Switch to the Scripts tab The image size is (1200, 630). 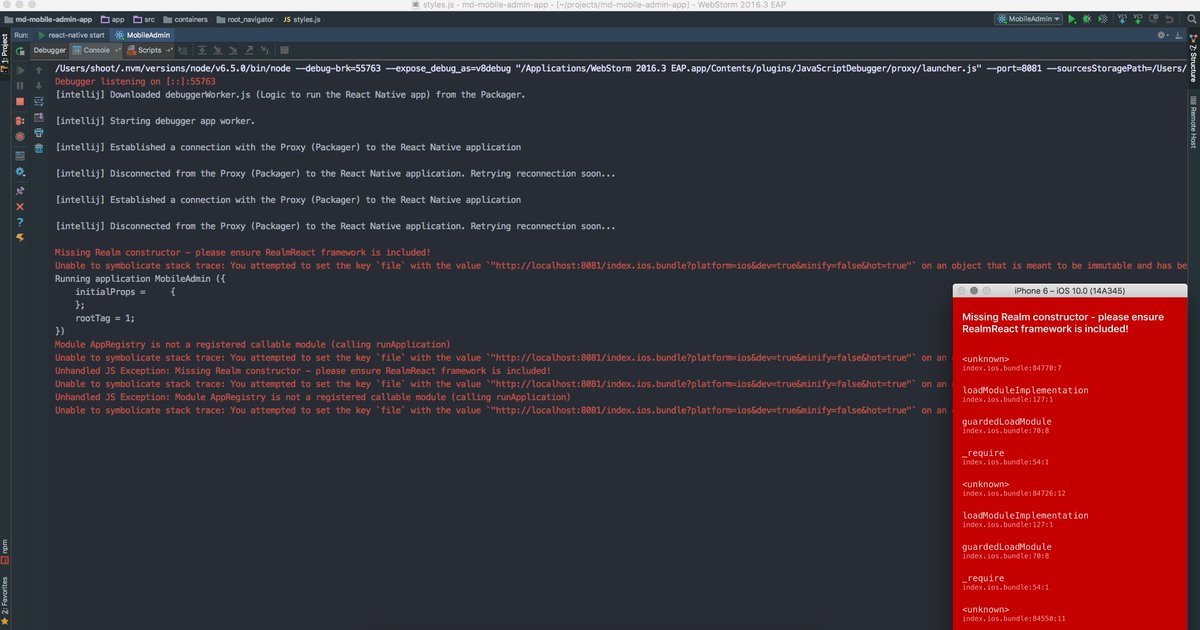pyautogui.click(x=149, y=50)
